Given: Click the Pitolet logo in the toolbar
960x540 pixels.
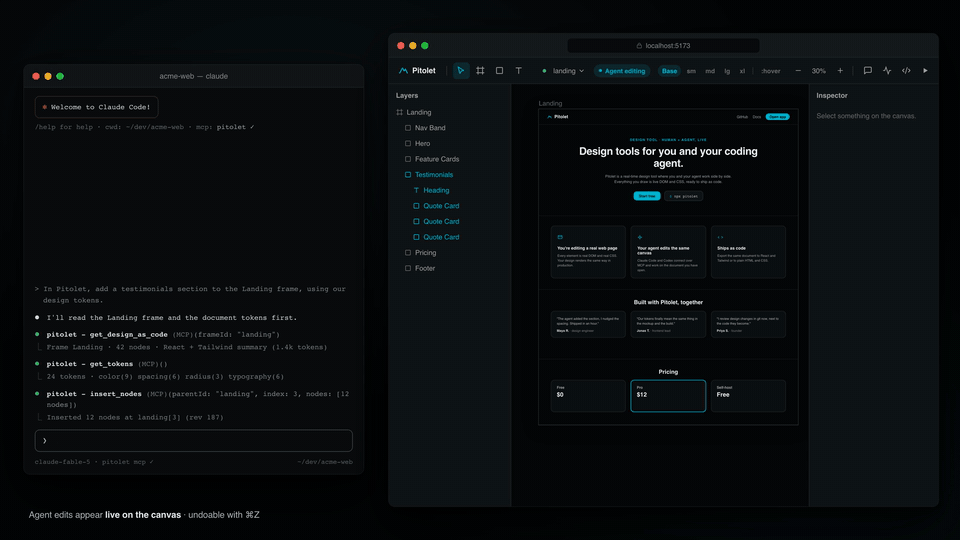Looking at the screenshot, I should pos(417,70).
